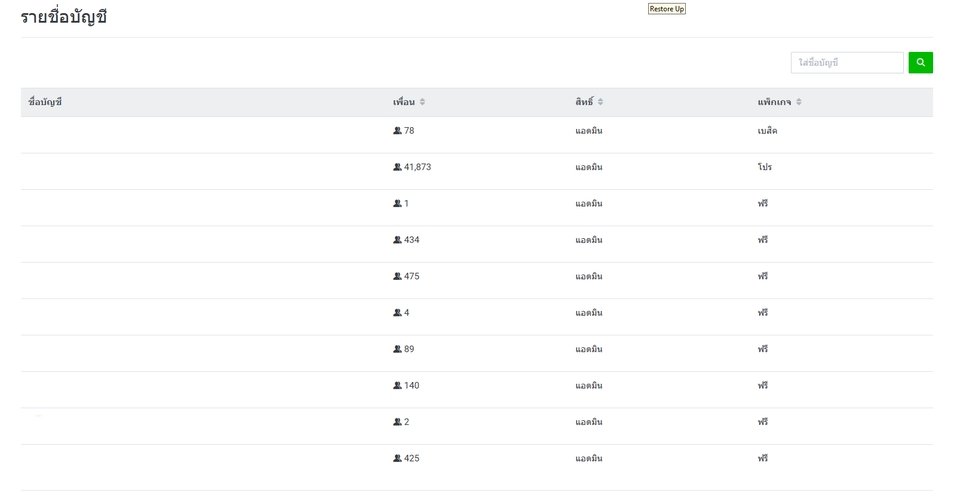Screen dimensions: 960x493
Task: Click the friends icon beside 425
Action: (397, 458)
